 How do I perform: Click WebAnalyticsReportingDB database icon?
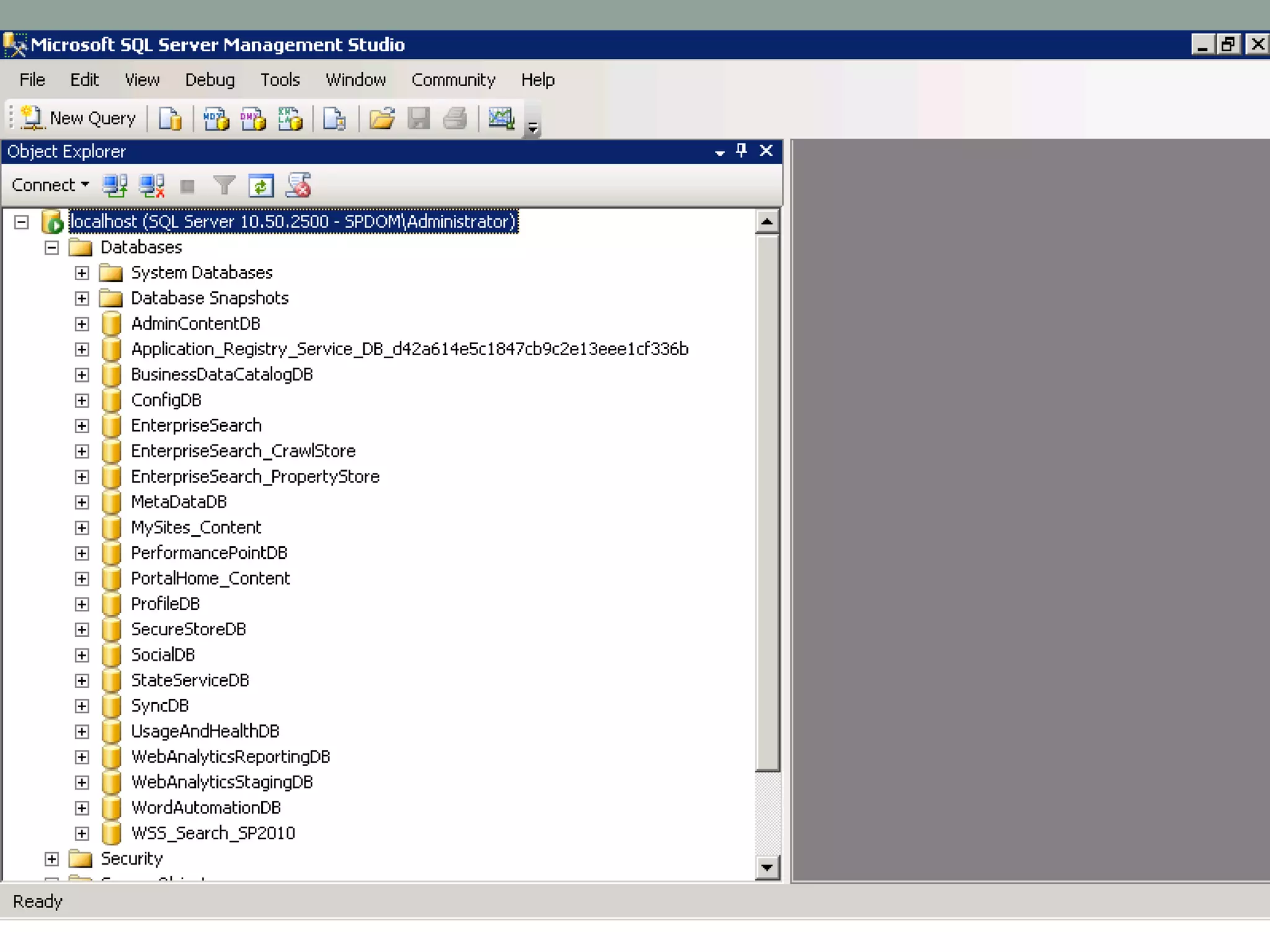111,757
